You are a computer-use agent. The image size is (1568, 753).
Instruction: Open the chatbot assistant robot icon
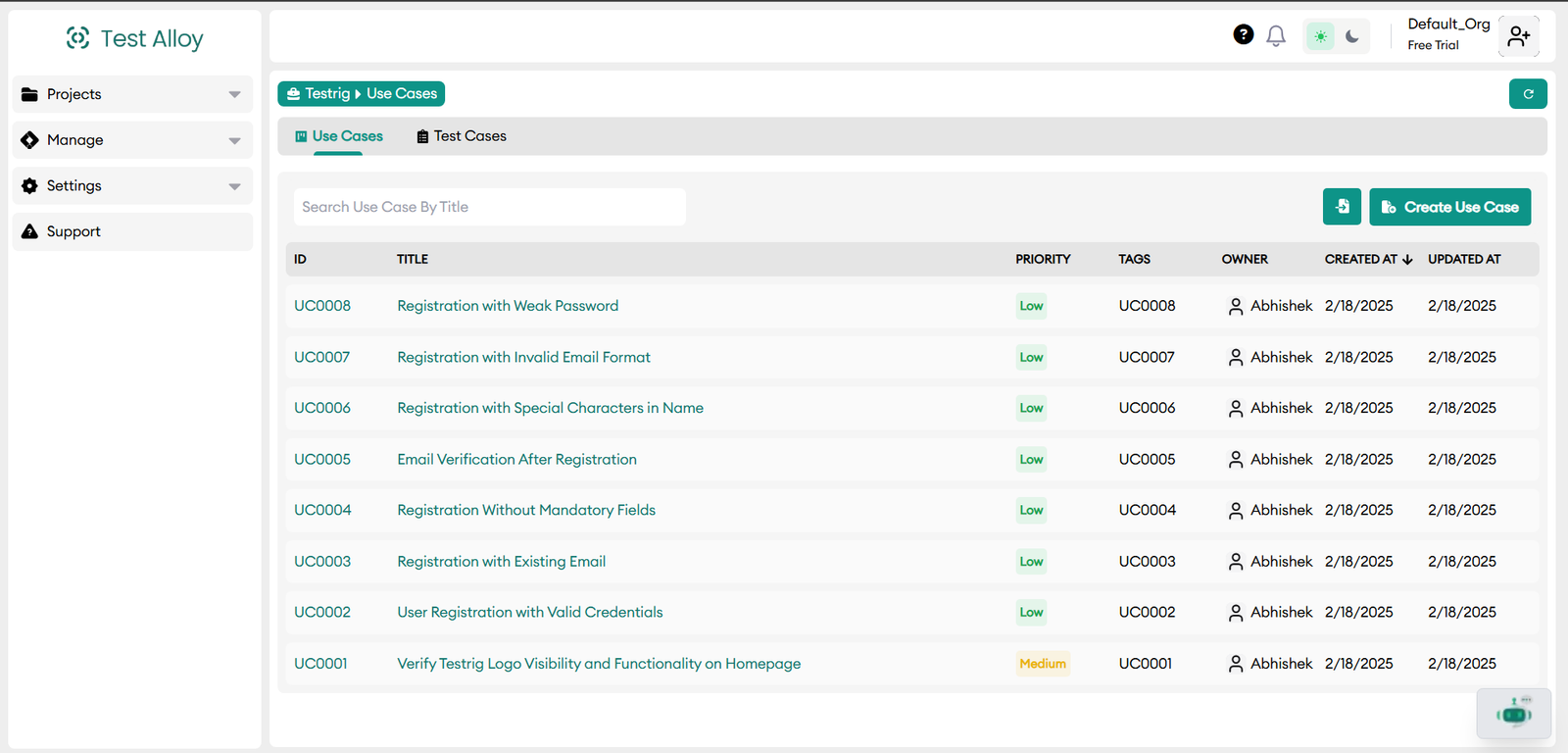click(x=1514, y=714)
